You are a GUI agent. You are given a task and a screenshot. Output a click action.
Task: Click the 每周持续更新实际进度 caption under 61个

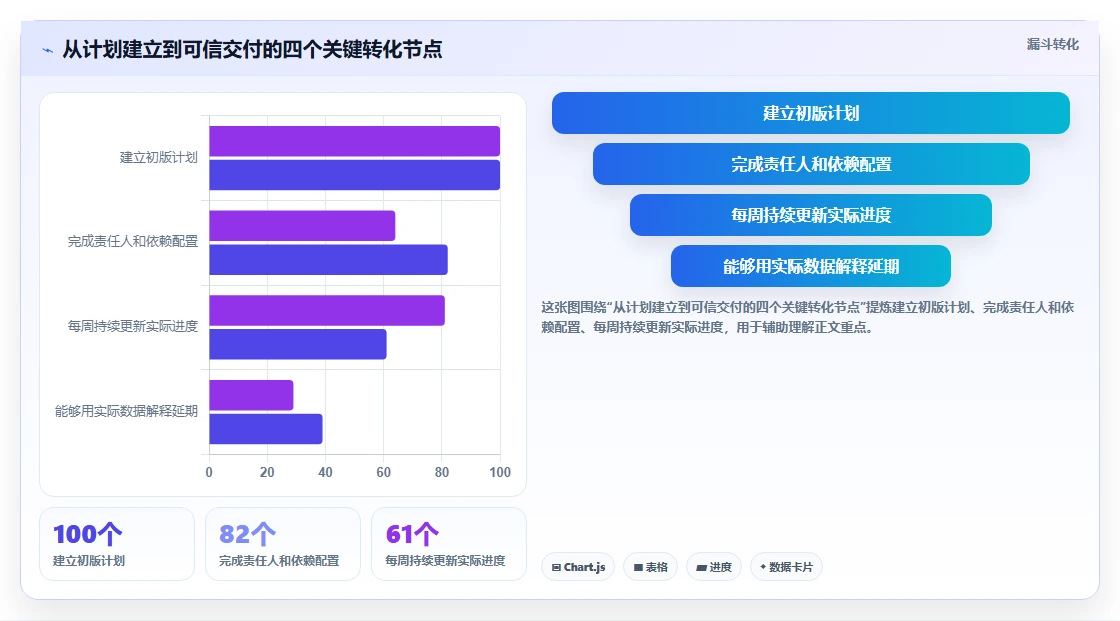coord(445,561)
